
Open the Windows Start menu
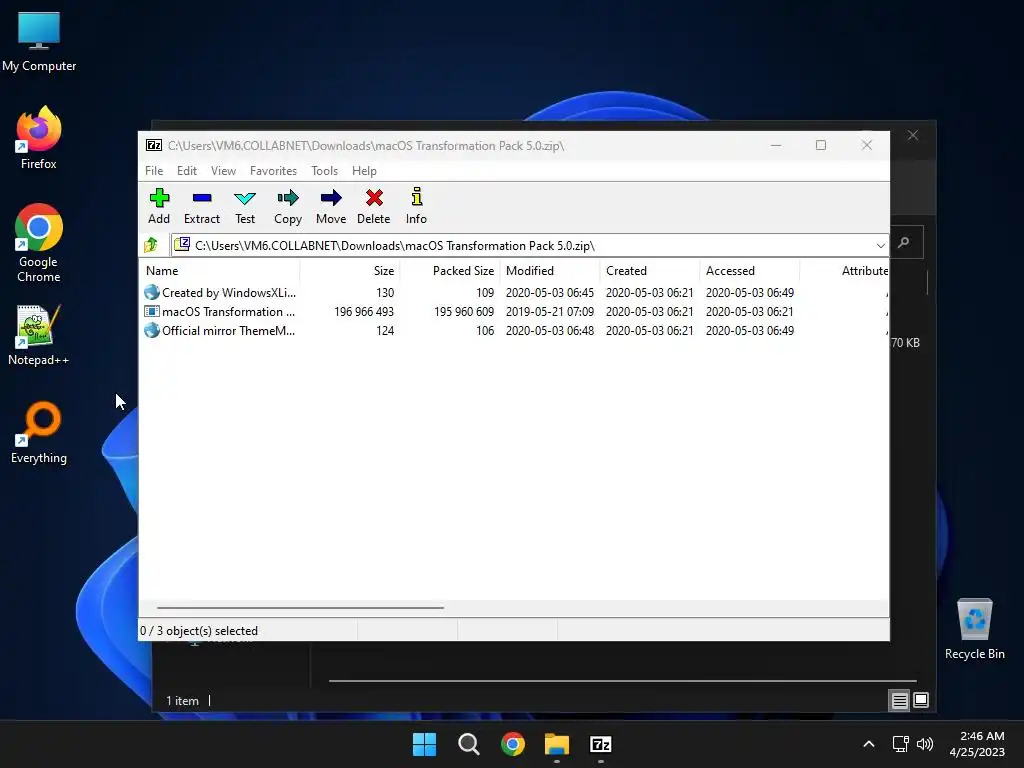pyautogui.click(x=424, y=744)
